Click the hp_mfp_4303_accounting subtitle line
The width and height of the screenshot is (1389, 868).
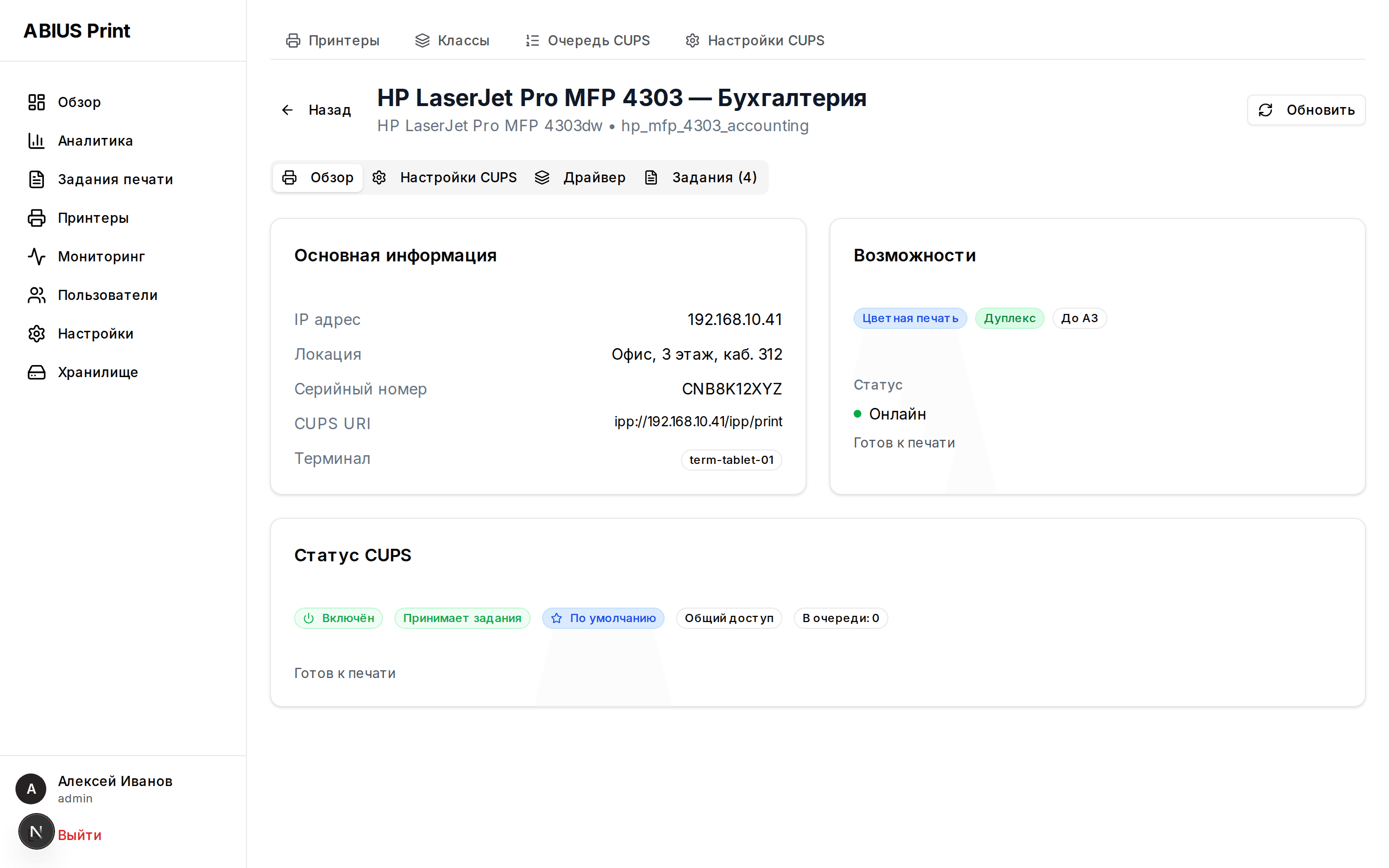[x=593, y=126]
